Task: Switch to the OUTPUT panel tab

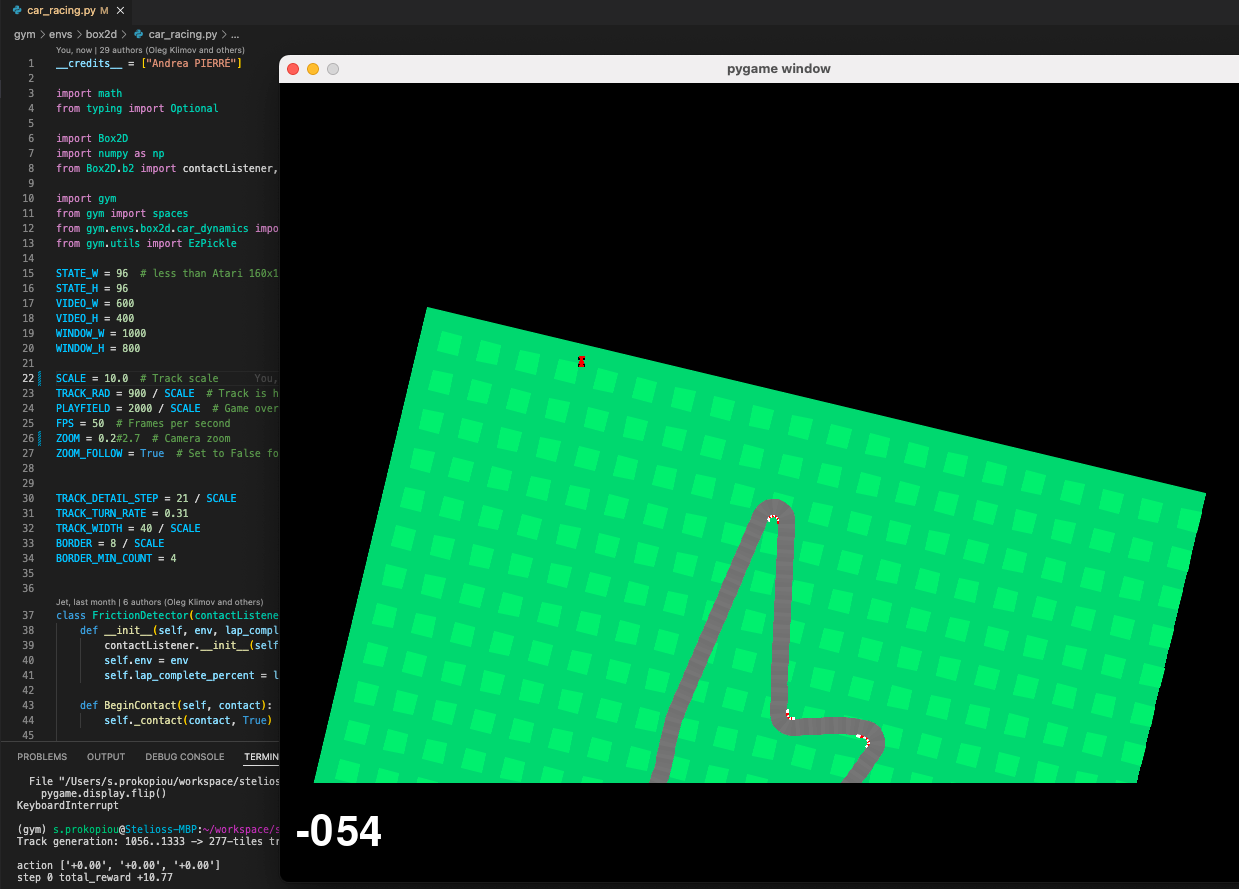Action: point(105,757)
